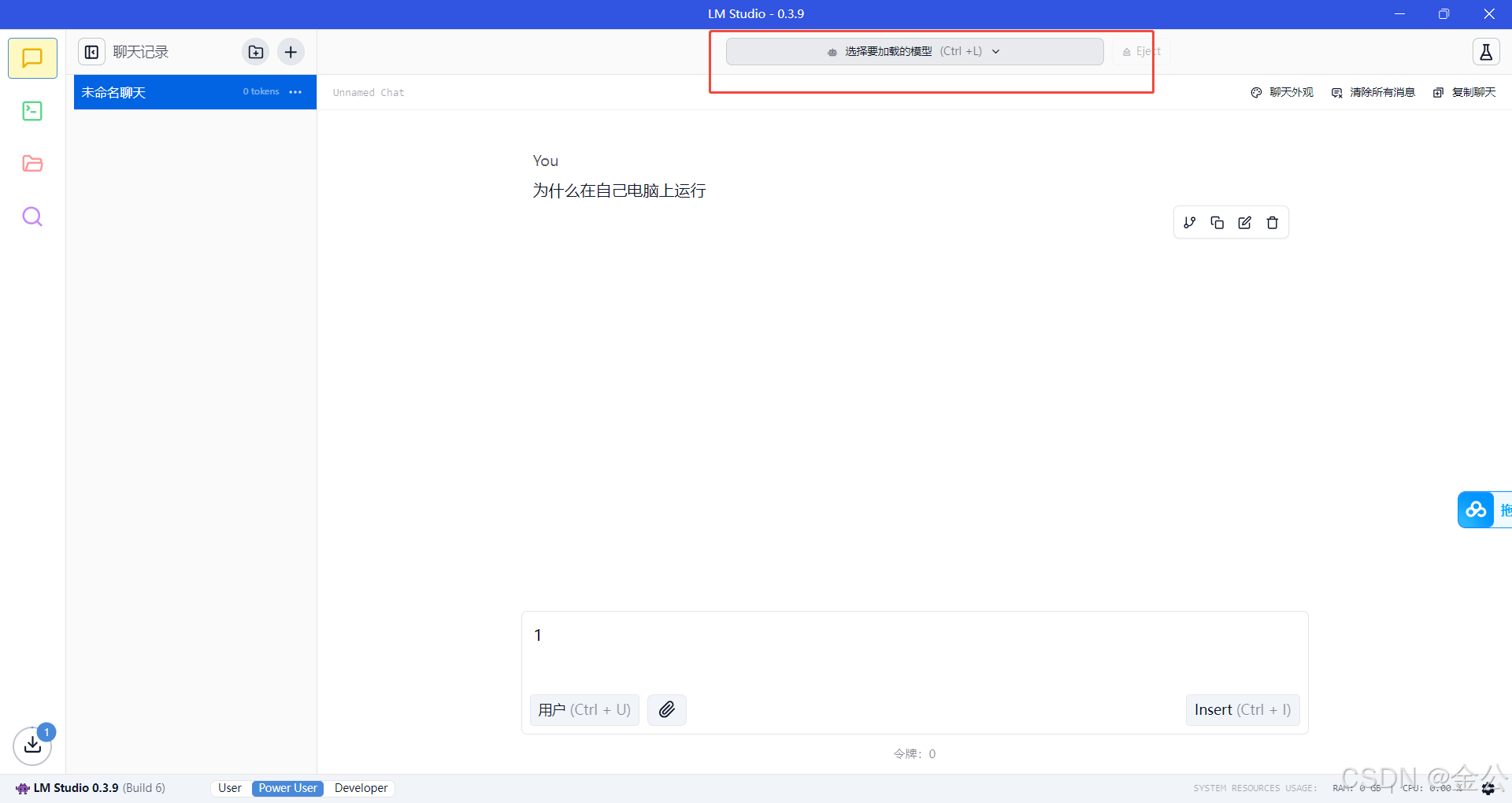Screen dimensions: 1512x803
Task: Click Insert (Ctrl + I) button
Action: (1243, 709)
